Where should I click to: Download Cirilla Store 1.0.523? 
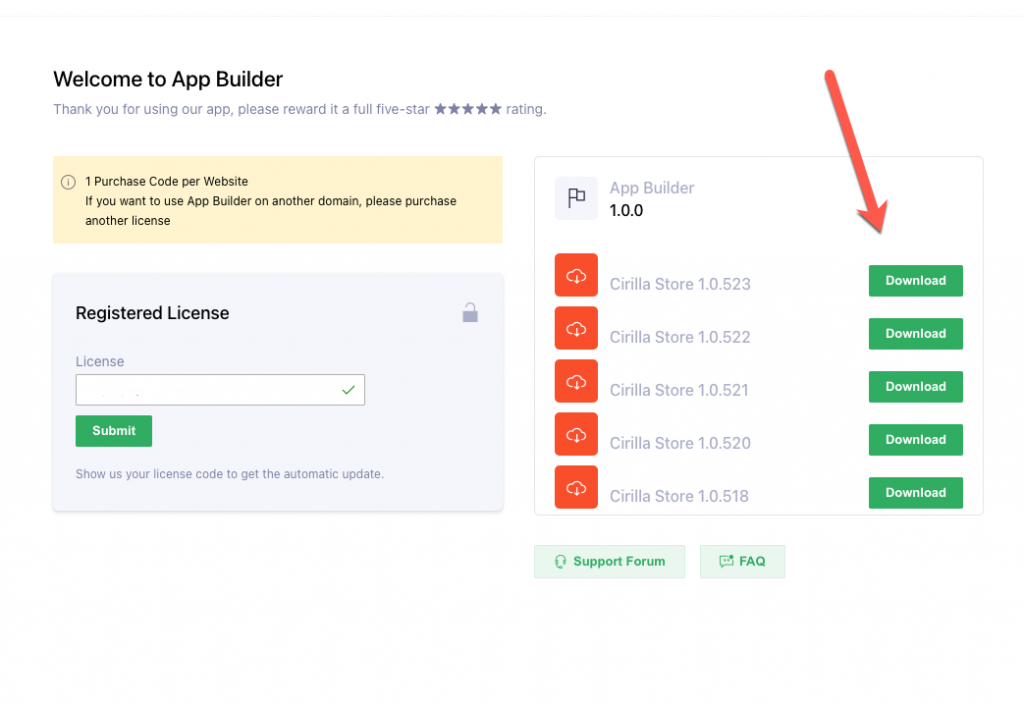(916, 281)
